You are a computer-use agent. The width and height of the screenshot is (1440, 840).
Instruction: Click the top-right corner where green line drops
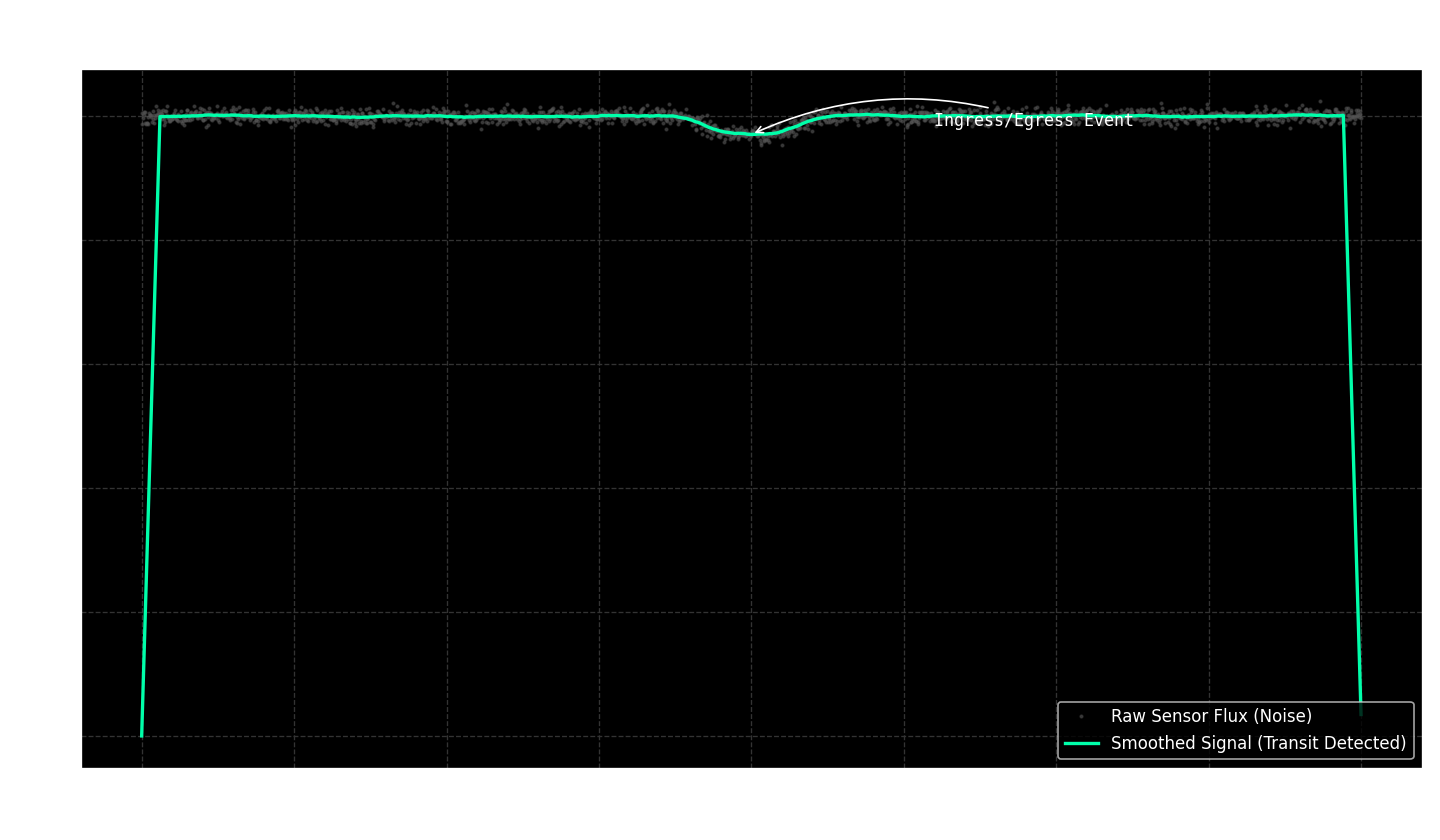point(1343,117)
